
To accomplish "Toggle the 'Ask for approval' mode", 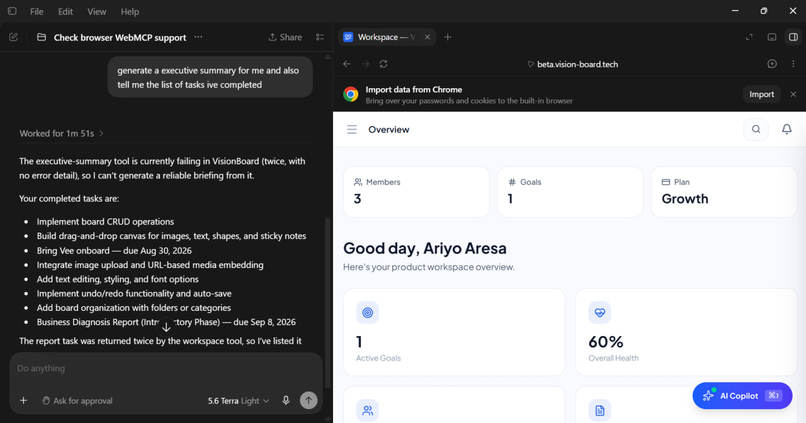I will 77,400.
